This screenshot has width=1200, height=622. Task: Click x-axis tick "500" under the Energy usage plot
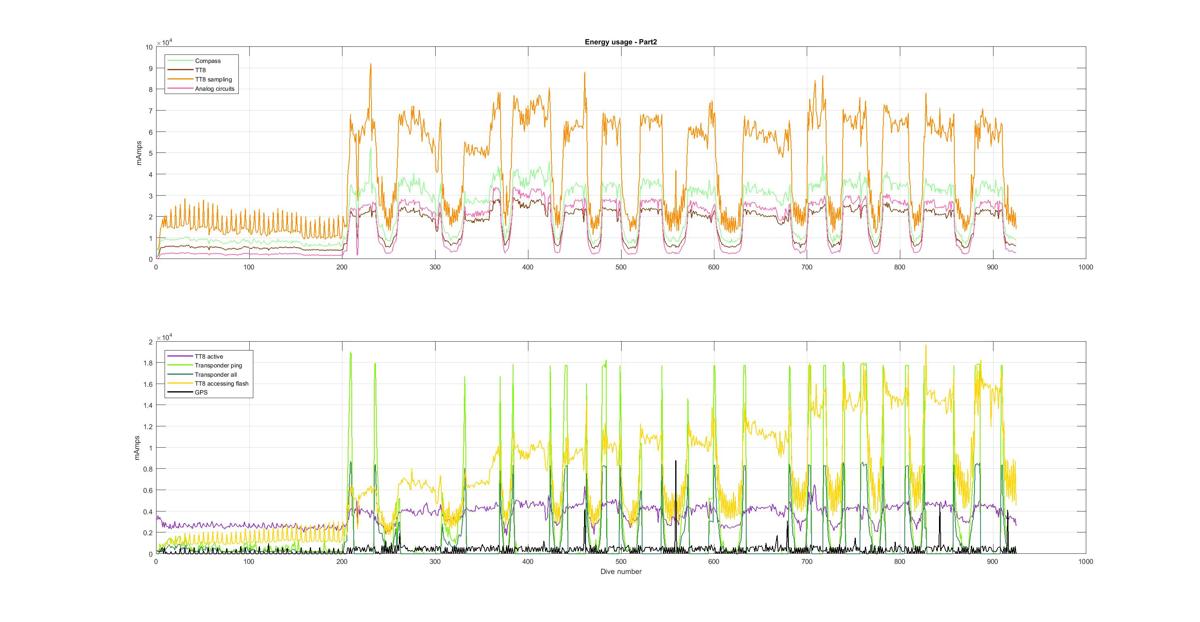coord(621,267)
